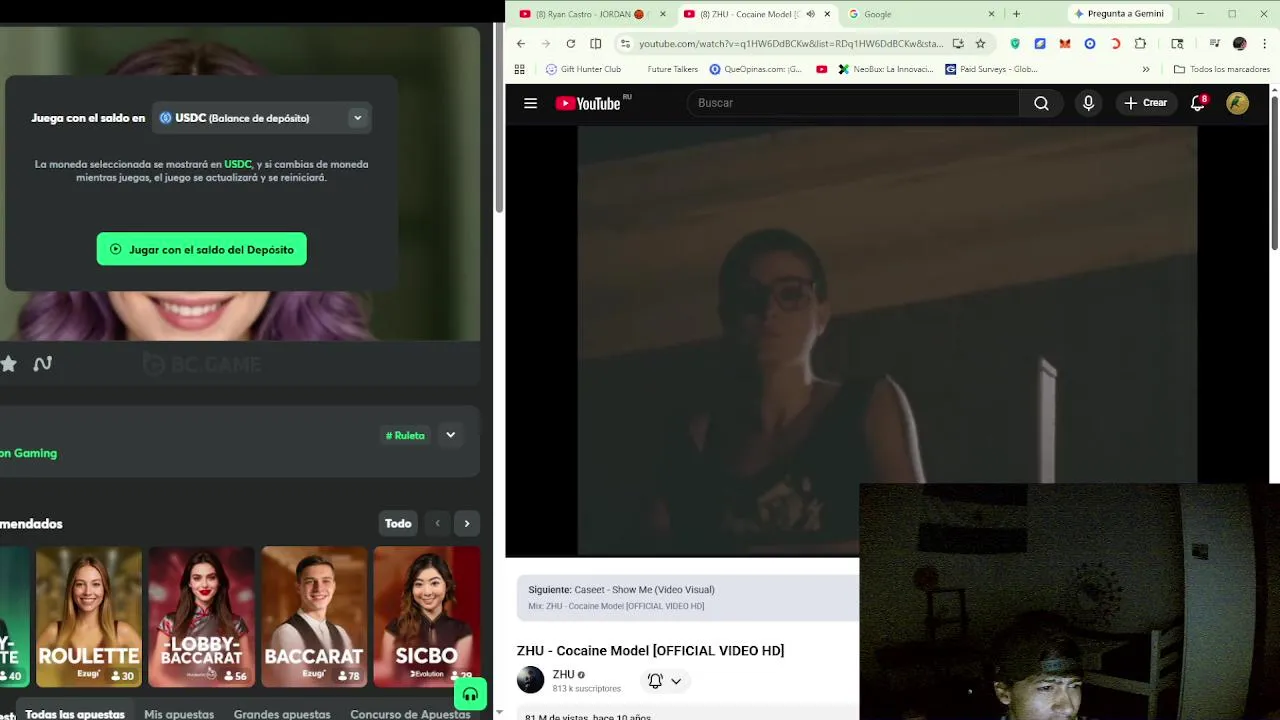
Task: Show the previous recommended games using left arrow
Action: pyautogui.click(x=437, y=523)
